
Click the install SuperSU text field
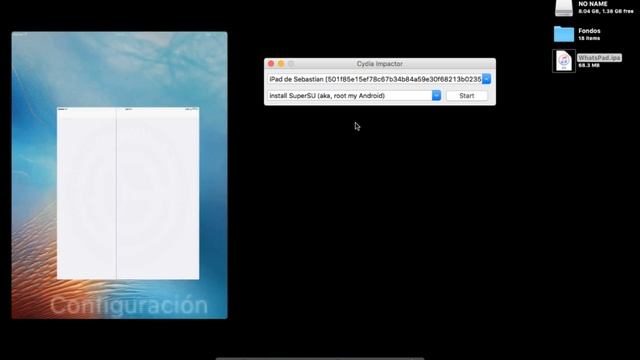tap(350, 96)
